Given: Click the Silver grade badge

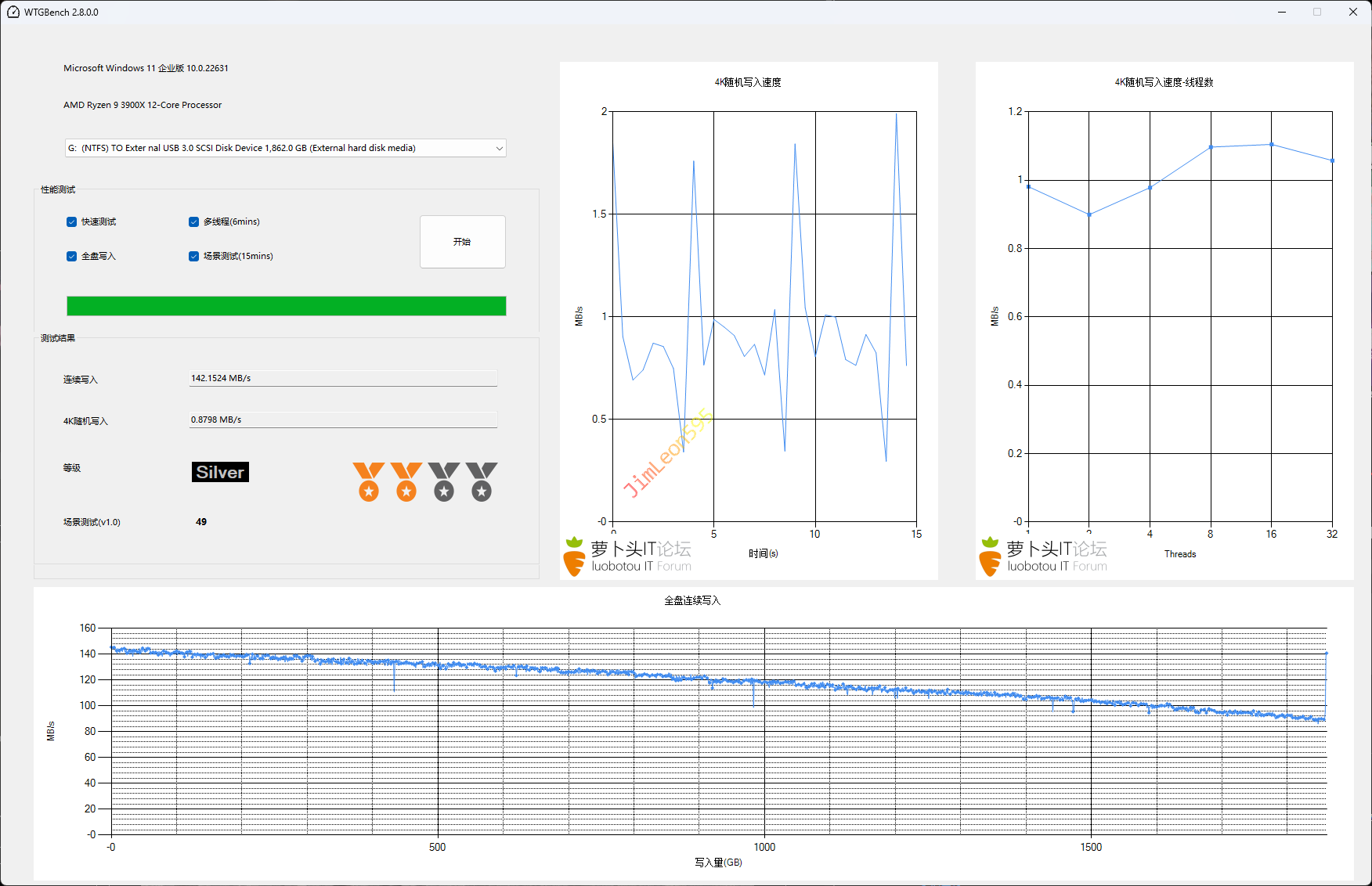Looking at the screenshot, I should pos(220,472).
